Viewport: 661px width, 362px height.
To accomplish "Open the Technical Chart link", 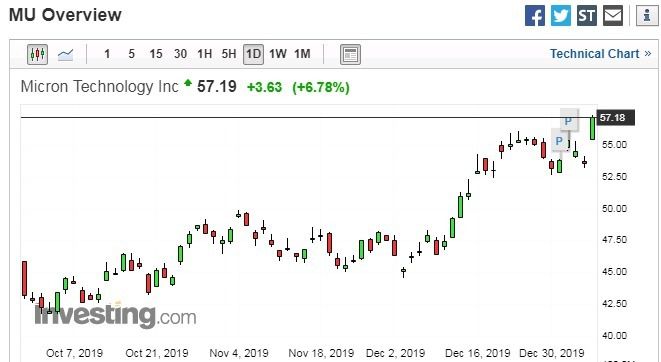I will click(x=600, y=54).
